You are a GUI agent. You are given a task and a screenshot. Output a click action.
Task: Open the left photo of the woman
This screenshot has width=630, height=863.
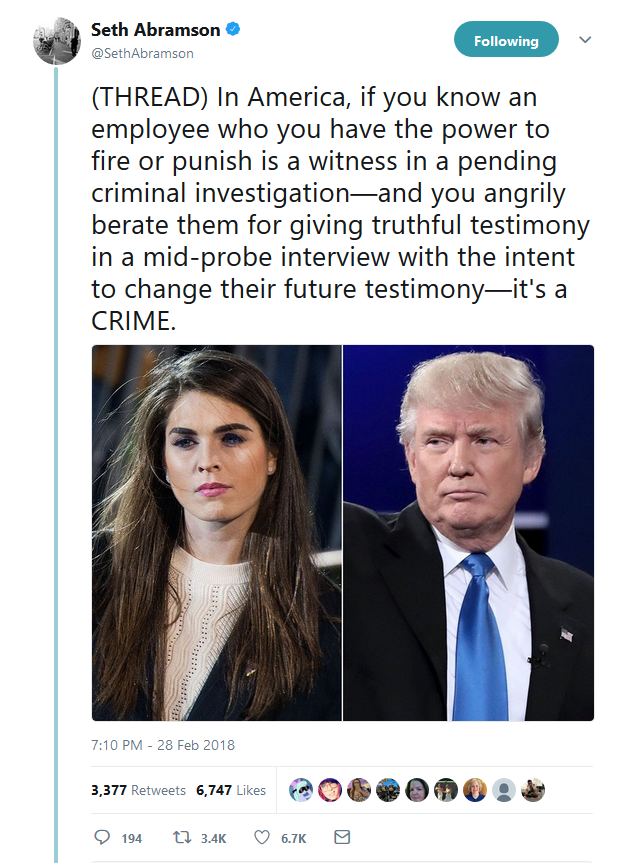[216, 532]
